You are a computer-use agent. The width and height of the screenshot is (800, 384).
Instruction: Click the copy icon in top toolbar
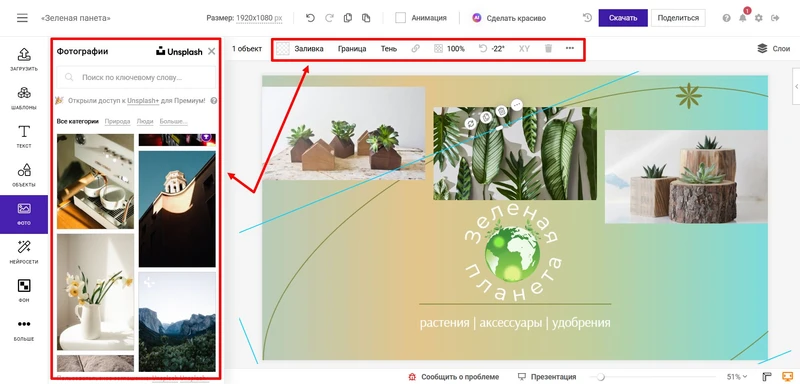click(x=348, y=18)
